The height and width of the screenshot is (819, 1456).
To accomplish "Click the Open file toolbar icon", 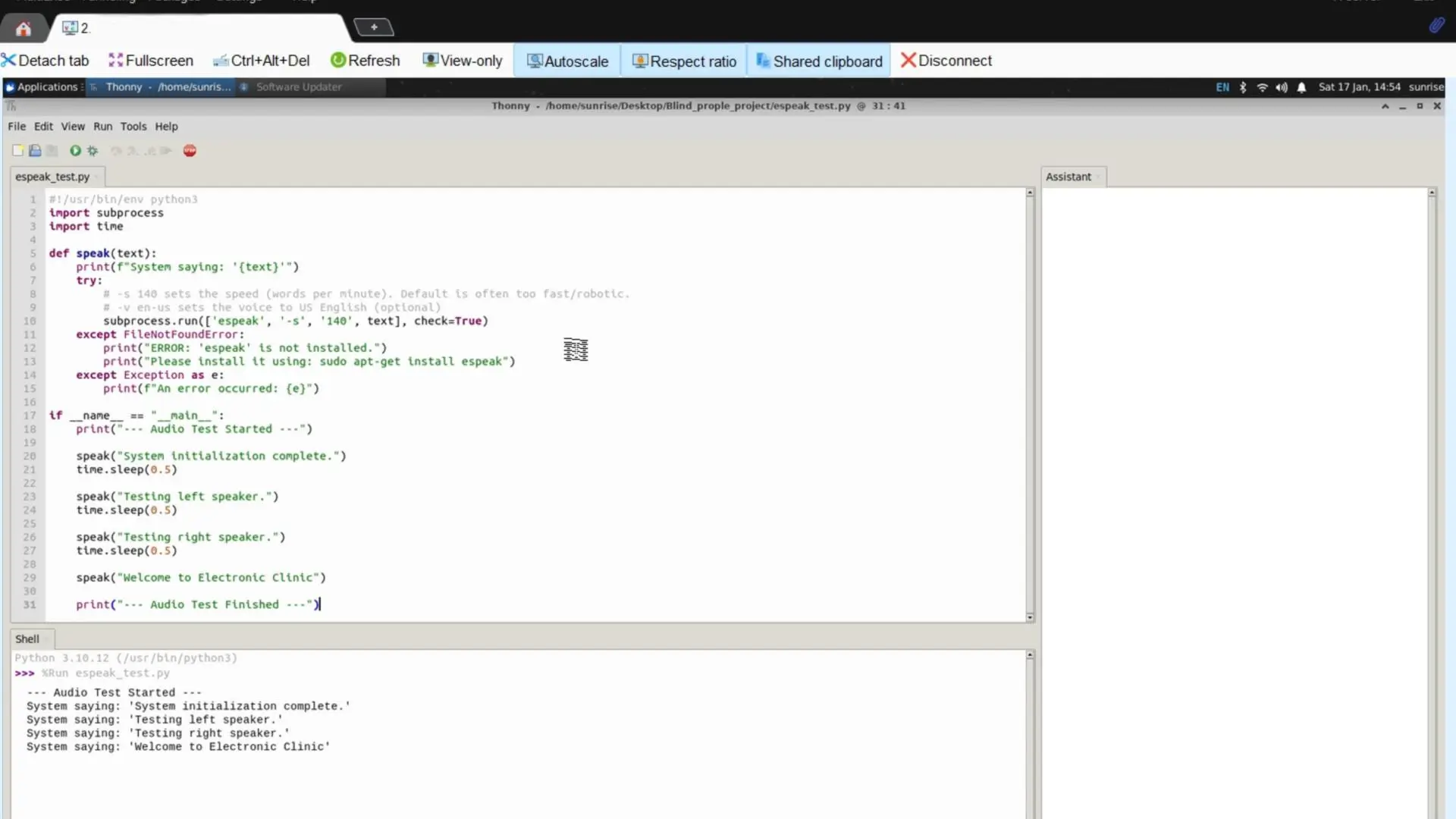I will [35, 151].
